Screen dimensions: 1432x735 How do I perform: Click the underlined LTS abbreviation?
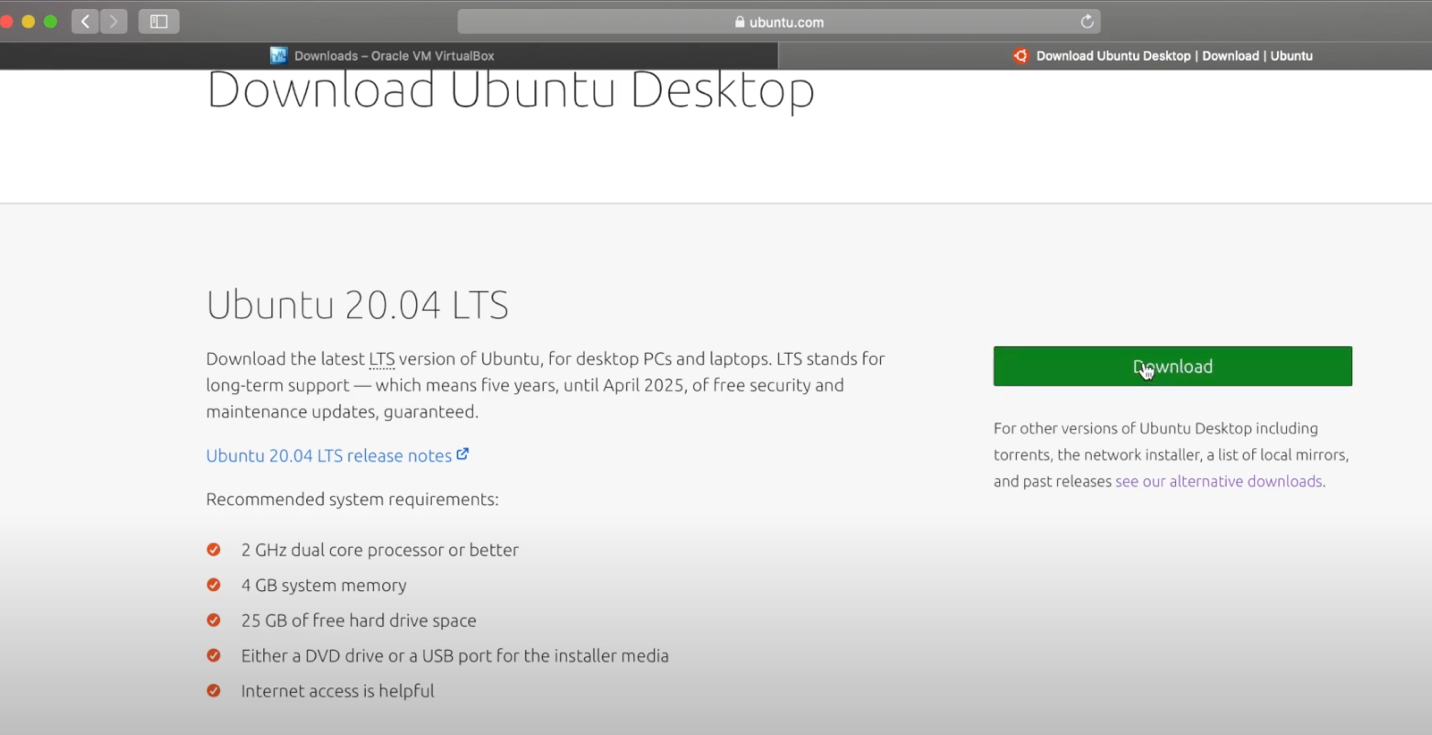pos(382,359)
